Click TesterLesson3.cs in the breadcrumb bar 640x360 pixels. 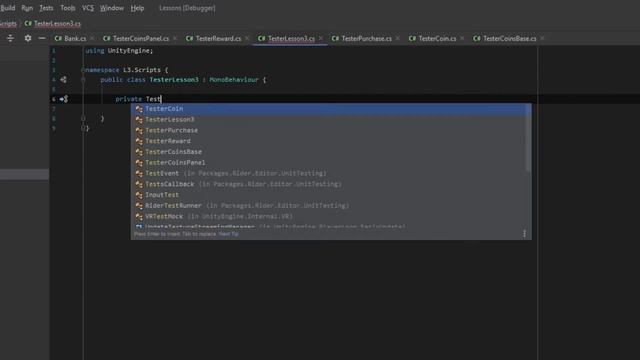tap(57, 24)
